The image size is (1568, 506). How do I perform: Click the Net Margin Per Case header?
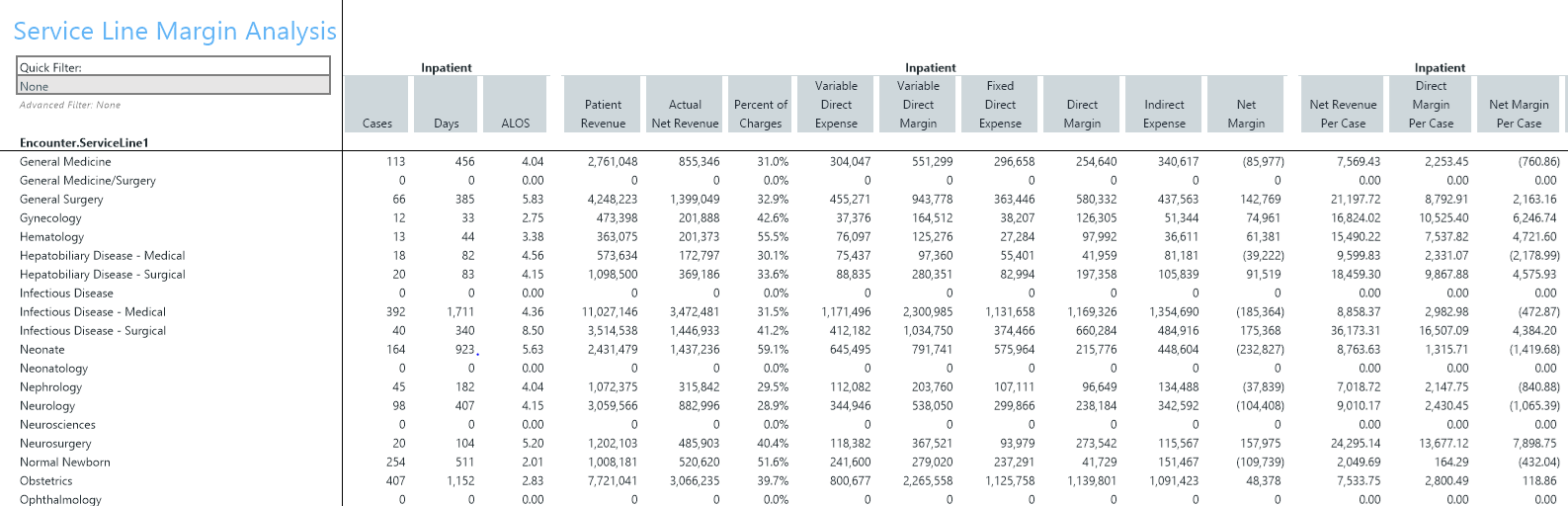click(1519, 104)
